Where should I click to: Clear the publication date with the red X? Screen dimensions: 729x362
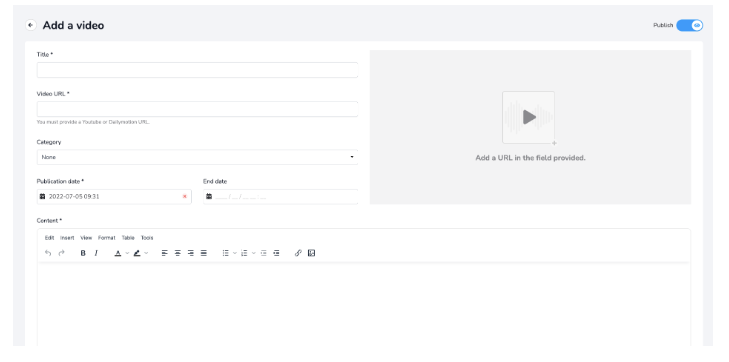[185, 197]
